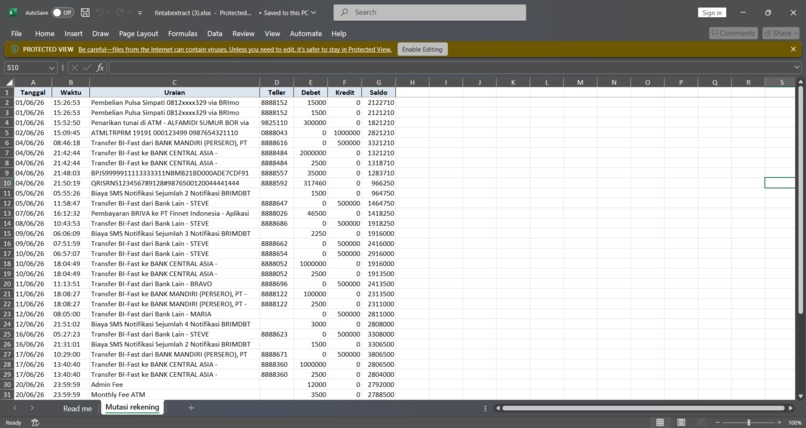Image resolution: width=806 pixels, height=428 pixels.
Task: Click in the Search box
Action: 430,12
